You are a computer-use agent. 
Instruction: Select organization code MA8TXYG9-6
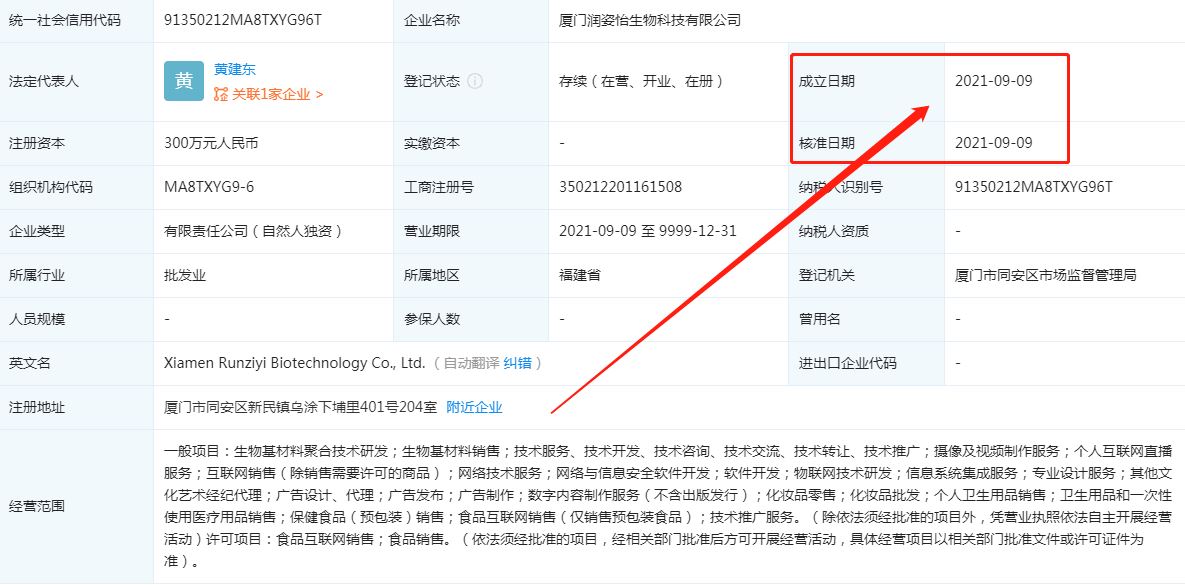(x=209, y=187)
